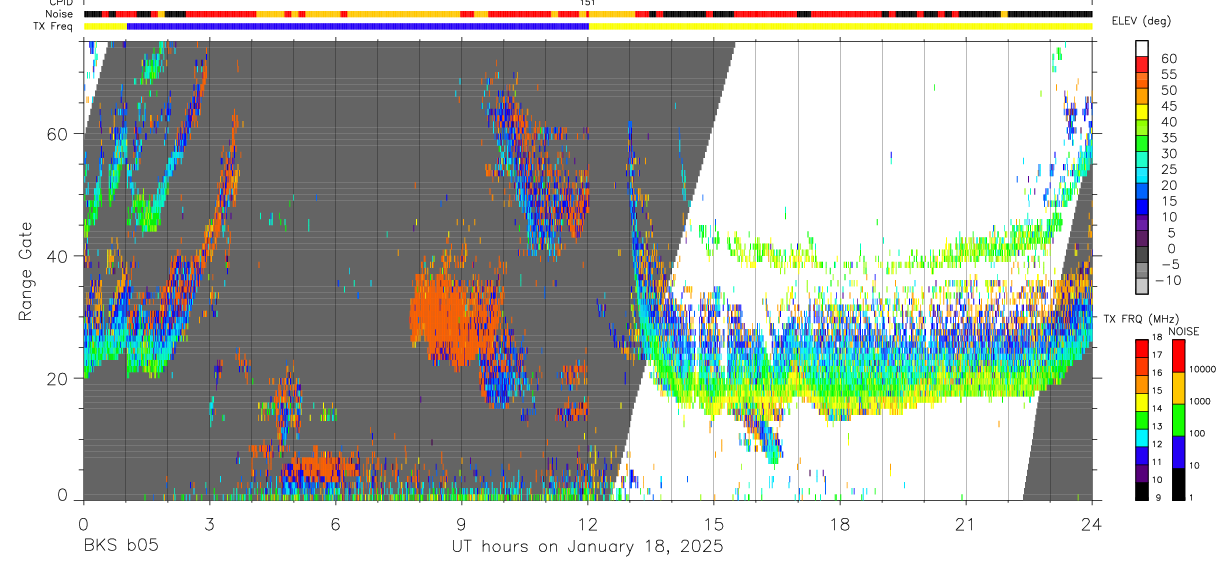Click the UT hours on January 18, 2025 title
The image size is (1228, 567).
coord(586,548)
